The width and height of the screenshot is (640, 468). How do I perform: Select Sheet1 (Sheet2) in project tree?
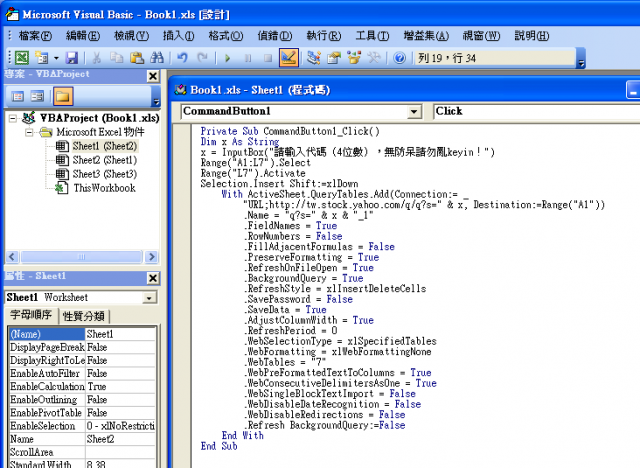point(104,146)
